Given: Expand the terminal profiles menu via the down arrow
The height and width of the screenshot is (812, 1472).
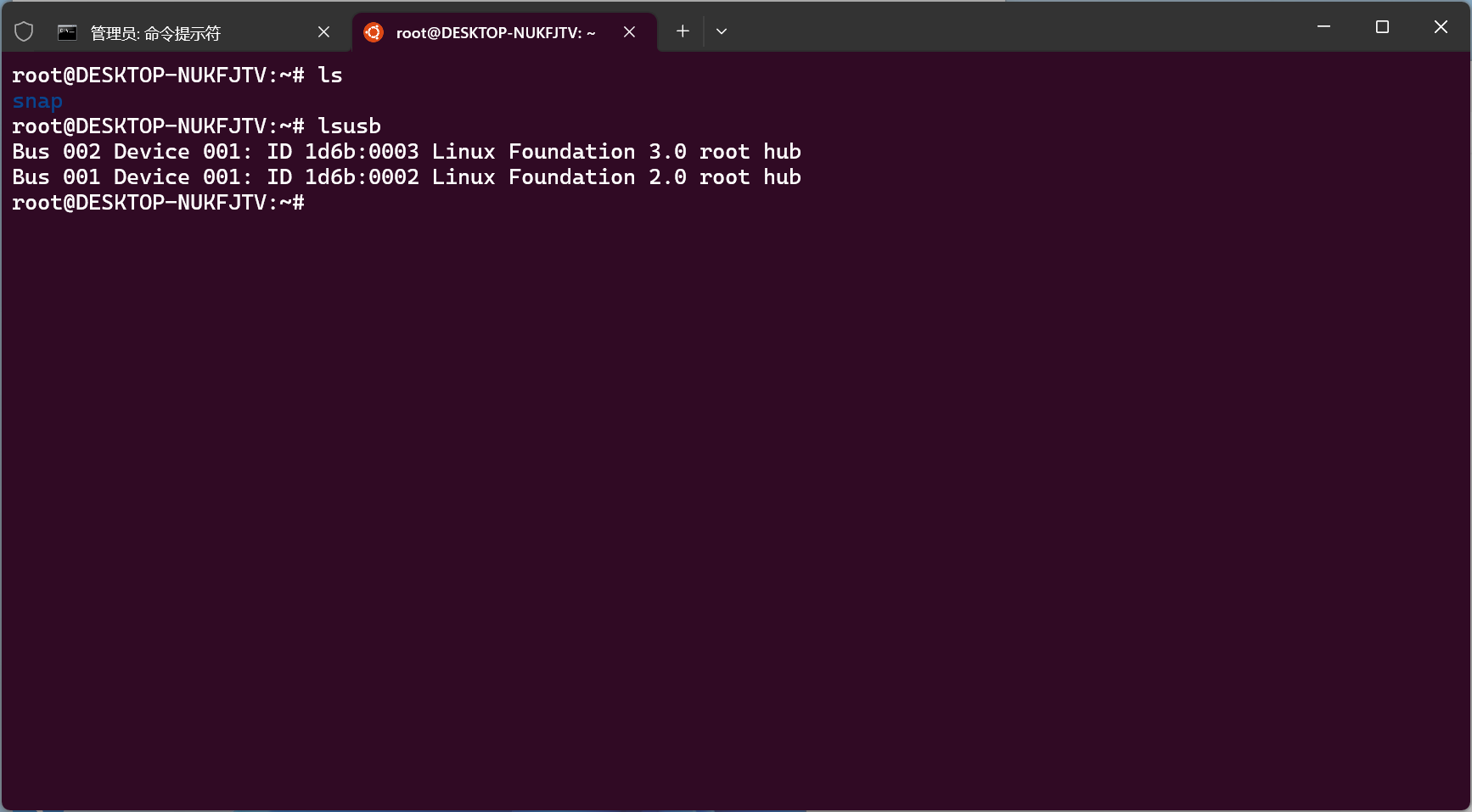Looking at the screenshot, I should click(x=722, y=31).
